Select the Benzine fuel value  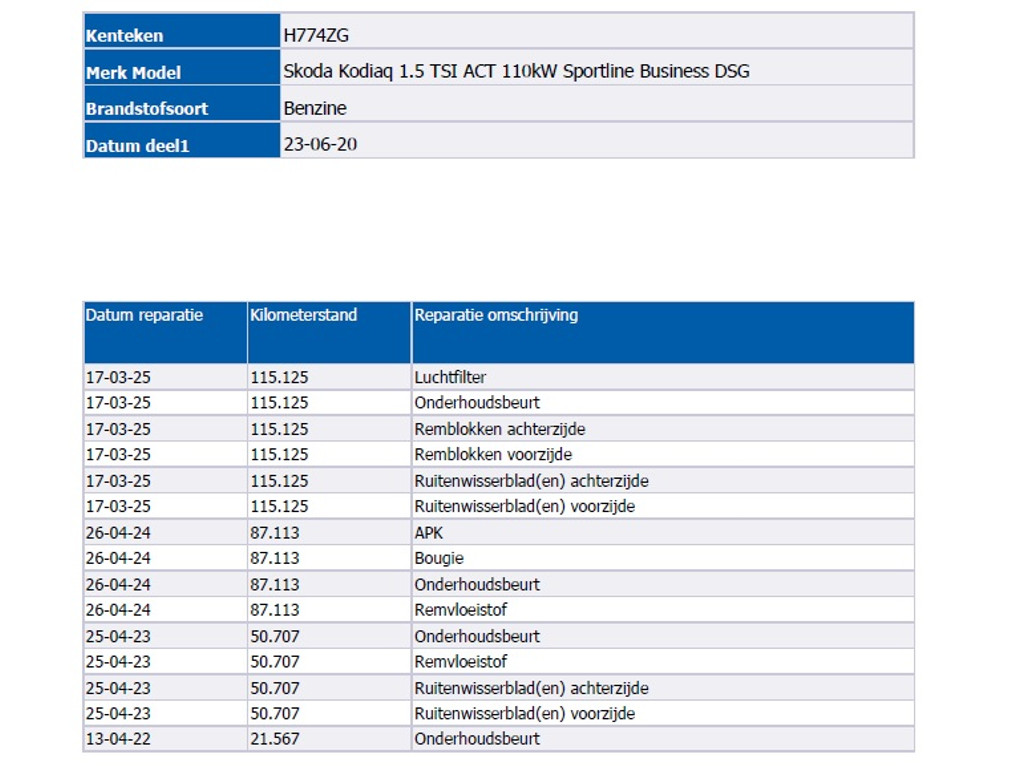tap(315, 108)
